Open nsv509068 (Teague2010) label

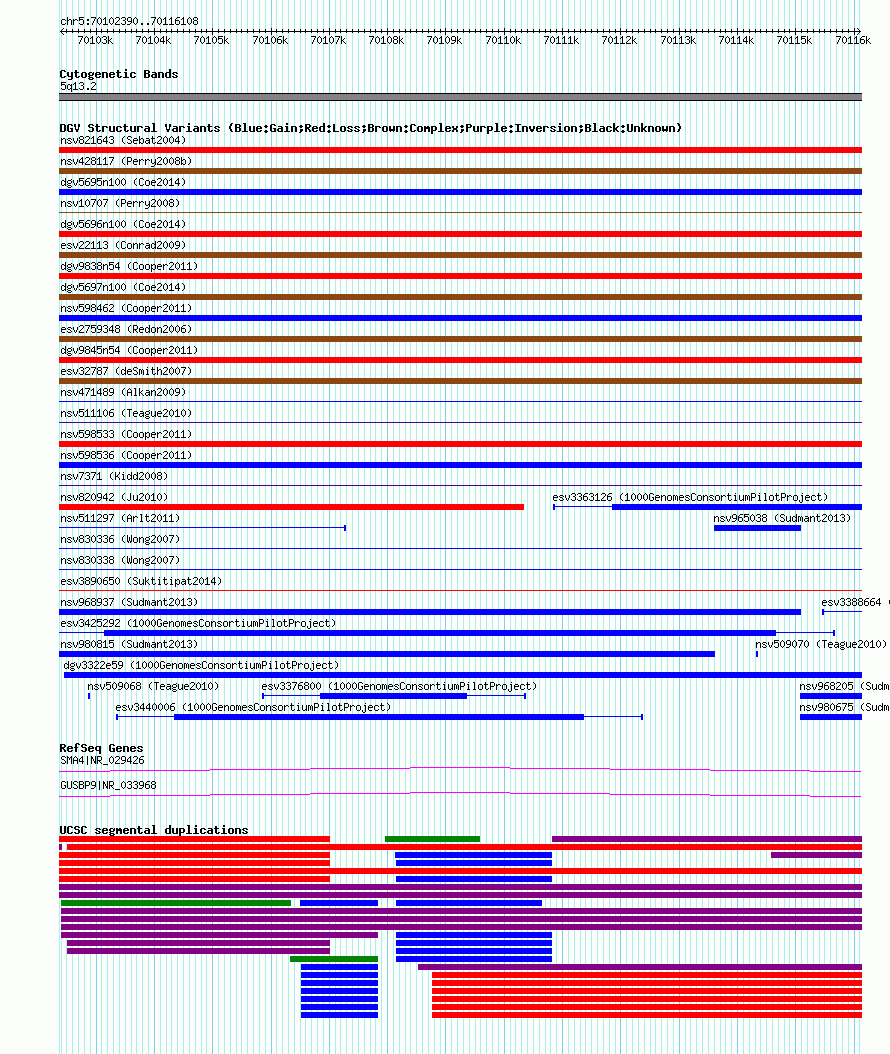coord(153,686)
